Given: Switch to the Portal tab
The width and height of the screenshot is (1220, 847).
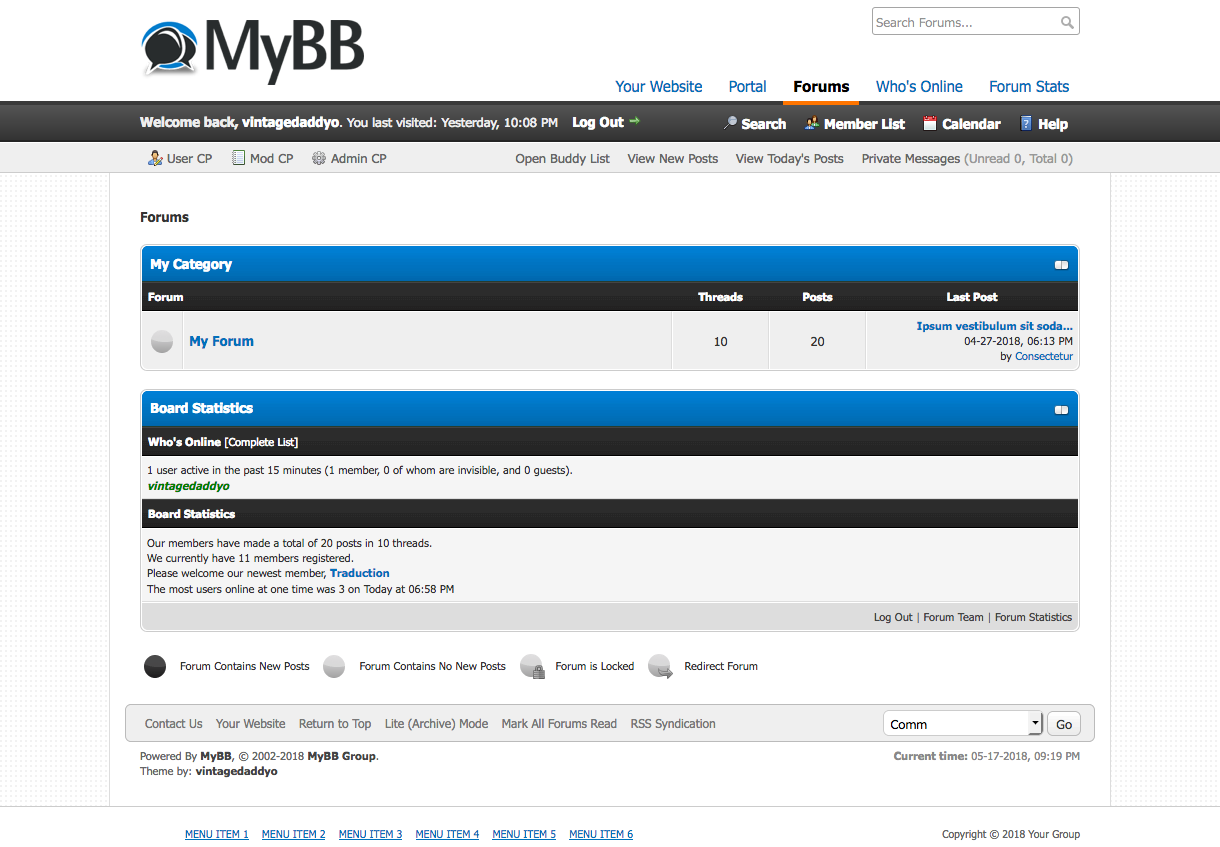Looking at the screenshot, I should (x=747, y=87).
